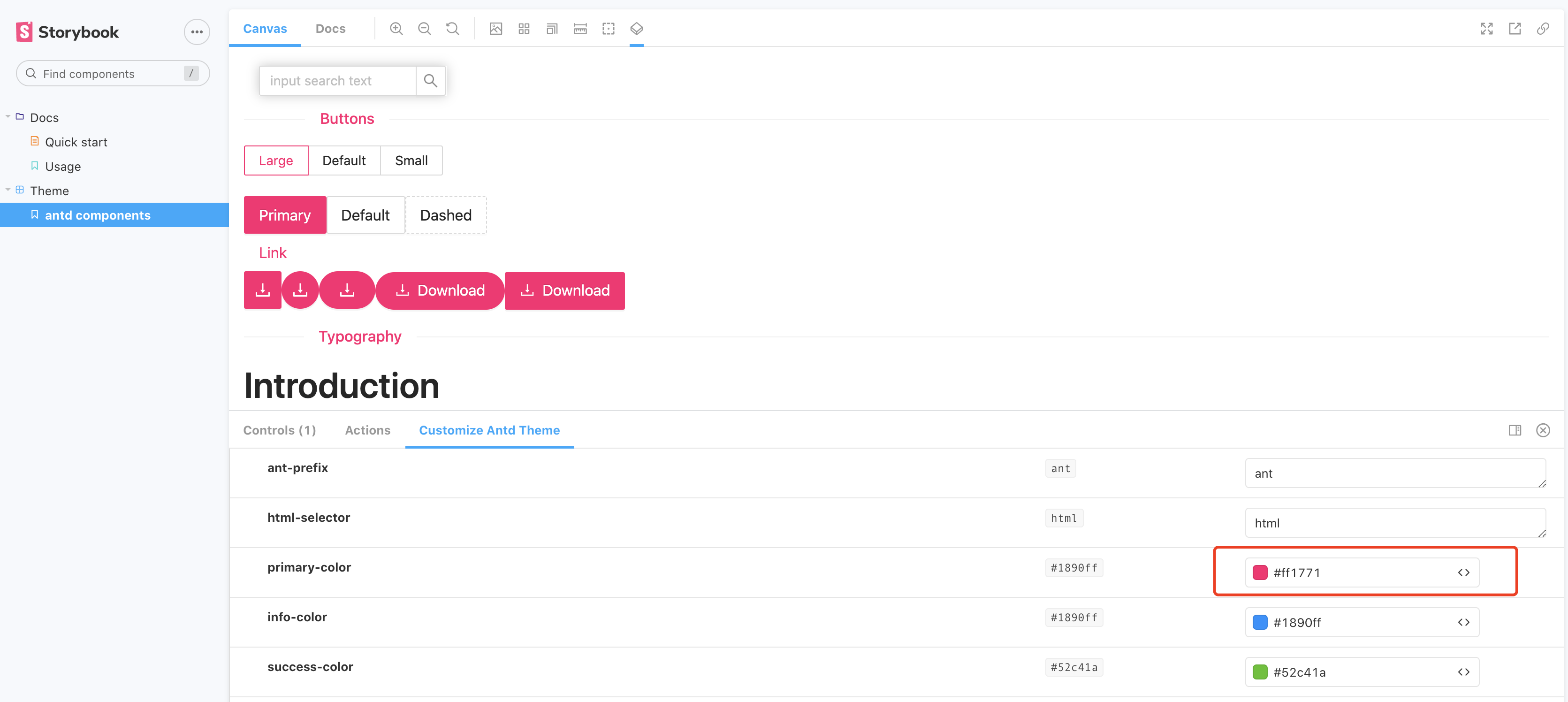Click the zoom in toolbar icon
The image size is (1568, 702).
click(x=396, y=29)
